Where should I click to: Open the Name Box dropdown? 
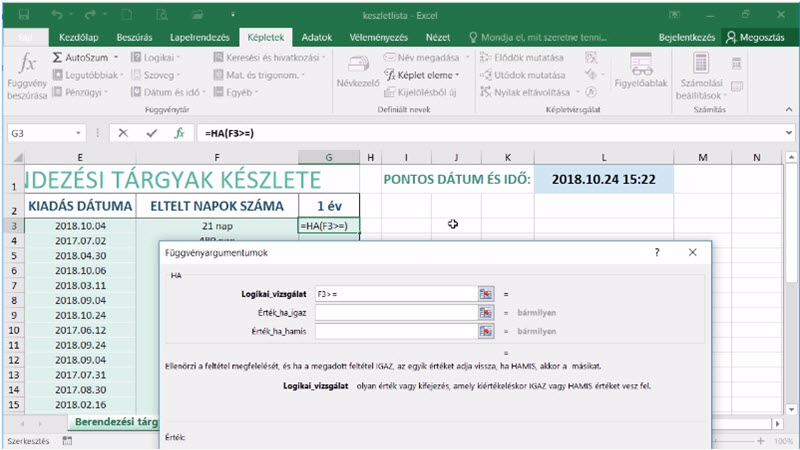78,133
